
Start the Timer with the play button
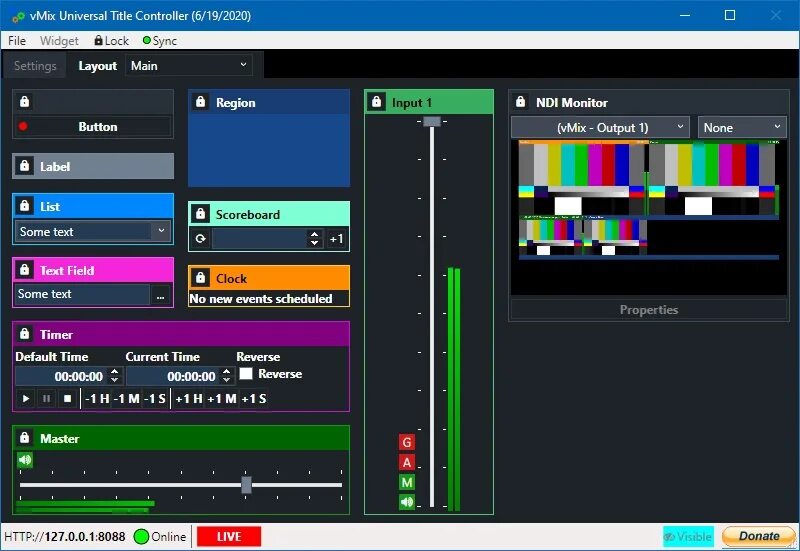26,398
